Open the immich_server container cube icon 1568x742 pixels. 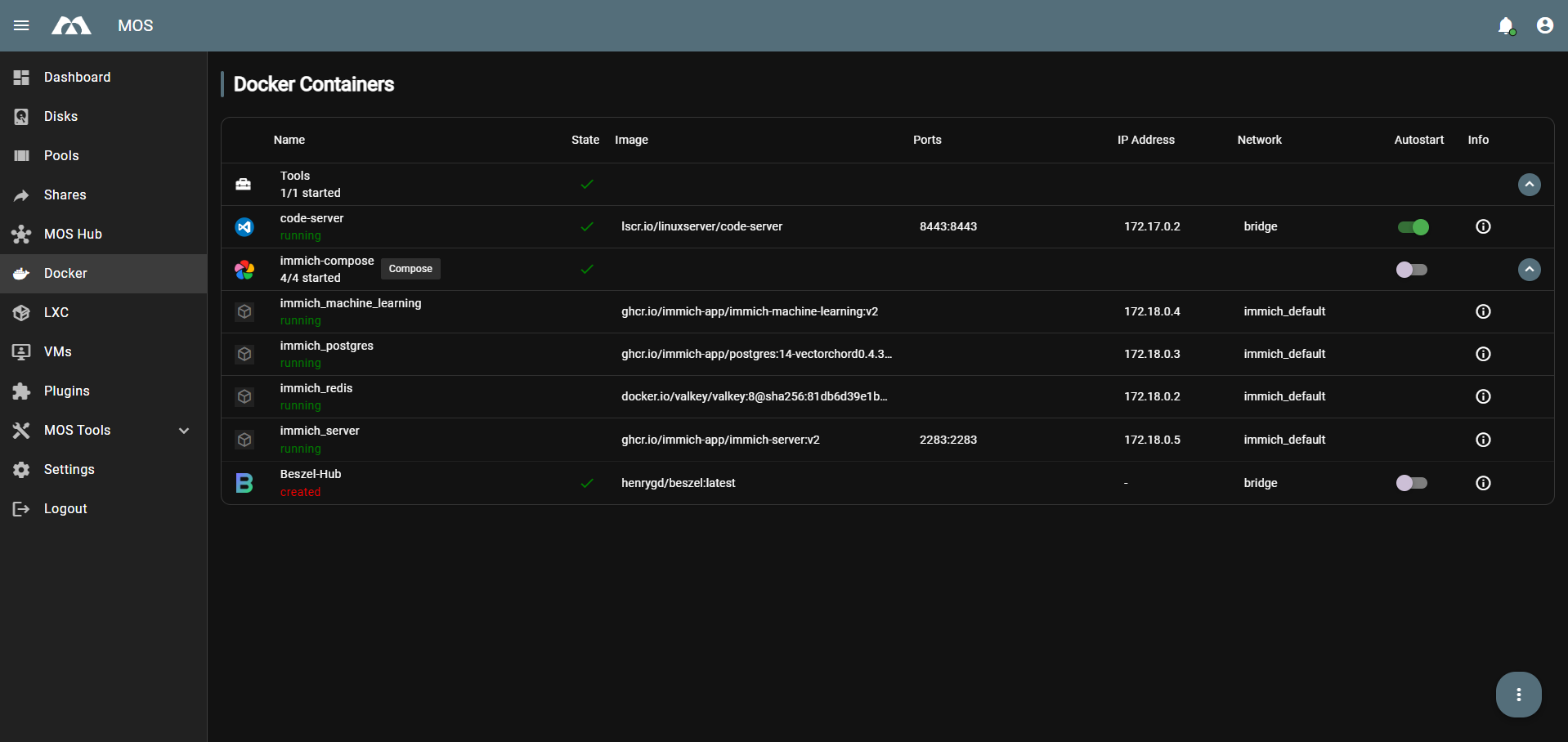click(244, 439)
